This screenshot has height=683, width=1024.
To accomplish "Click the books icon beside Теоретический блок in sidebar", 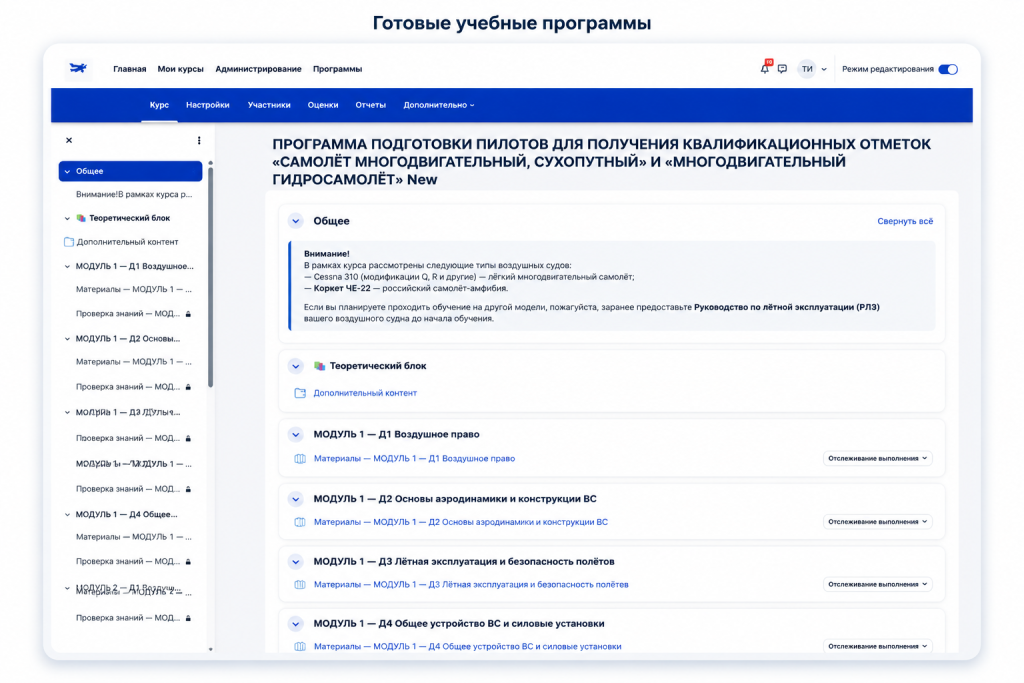I will (81, 218).
